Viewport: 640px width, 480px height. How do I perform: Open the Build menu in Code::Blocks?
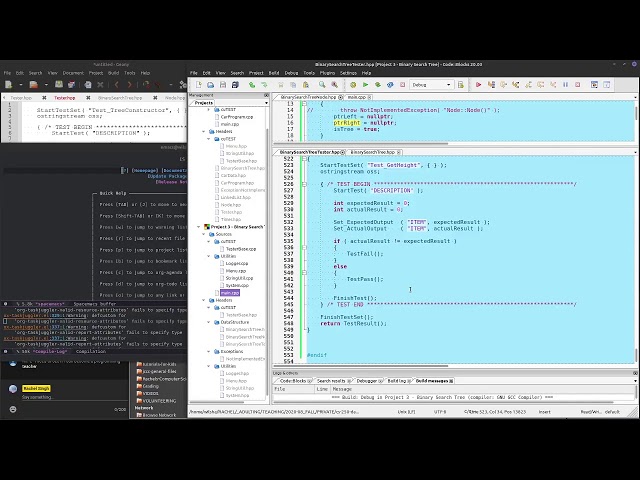(x=274, y=73)
